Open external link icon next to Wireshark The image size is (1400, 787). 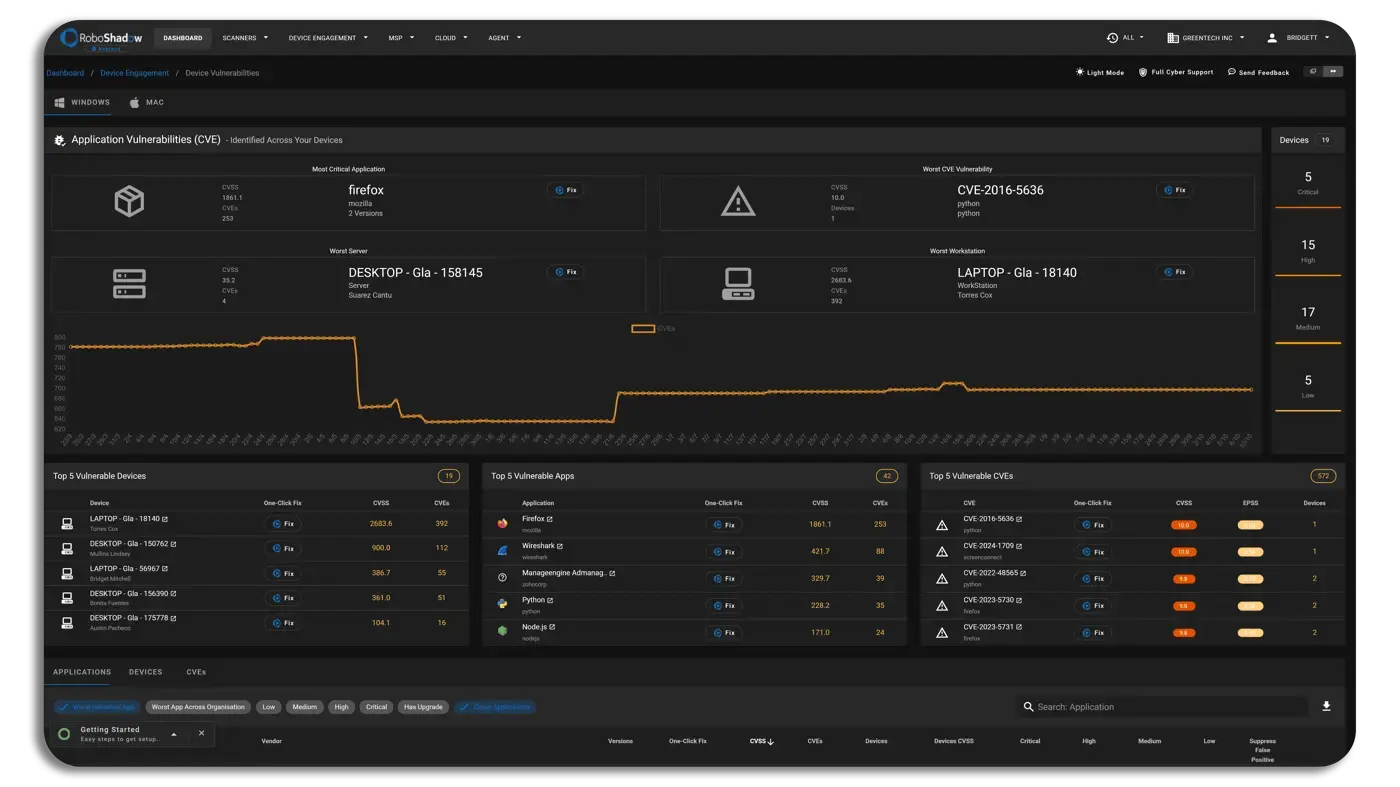(560, 546)
